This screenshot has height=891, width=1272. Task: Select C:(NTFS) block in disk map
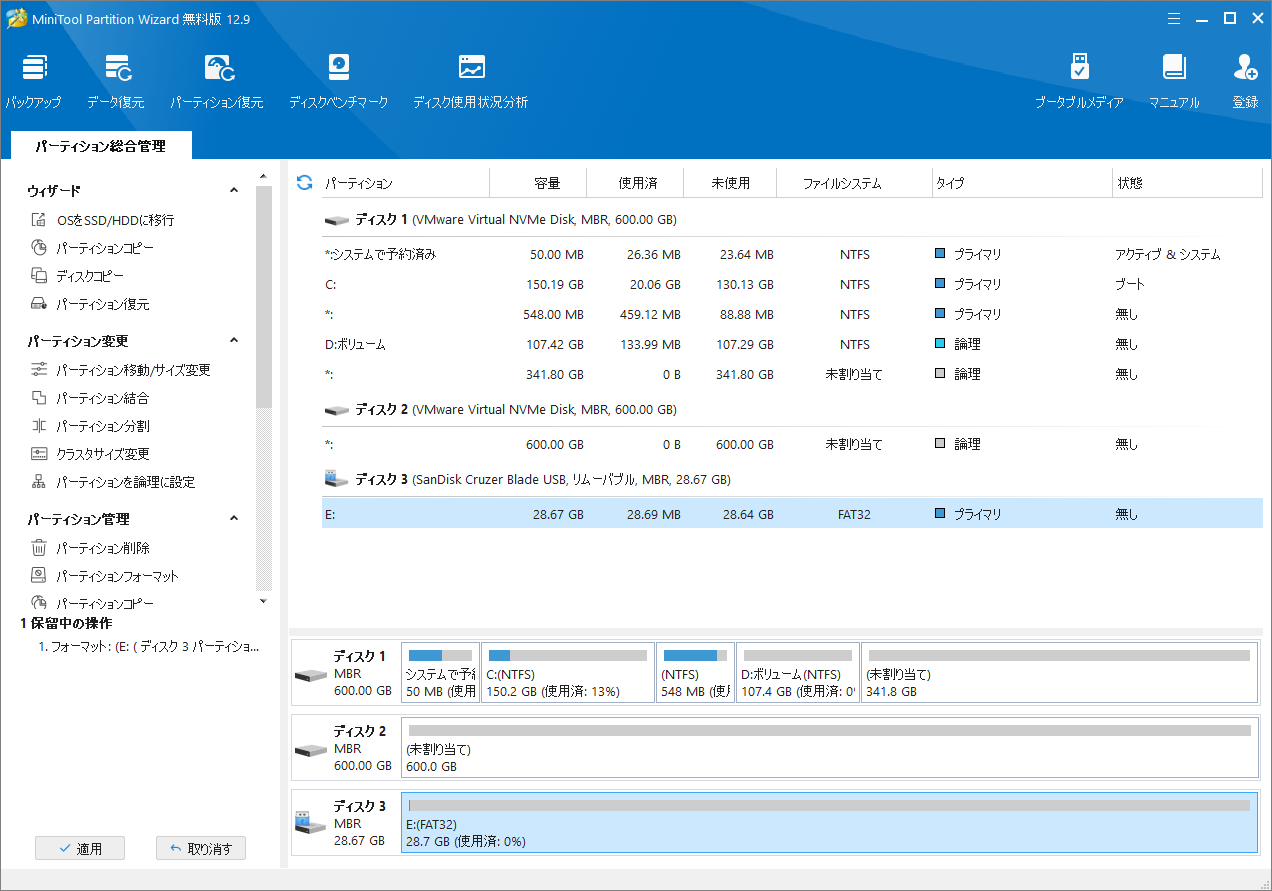pyautogui.click(x=567, y=672)
